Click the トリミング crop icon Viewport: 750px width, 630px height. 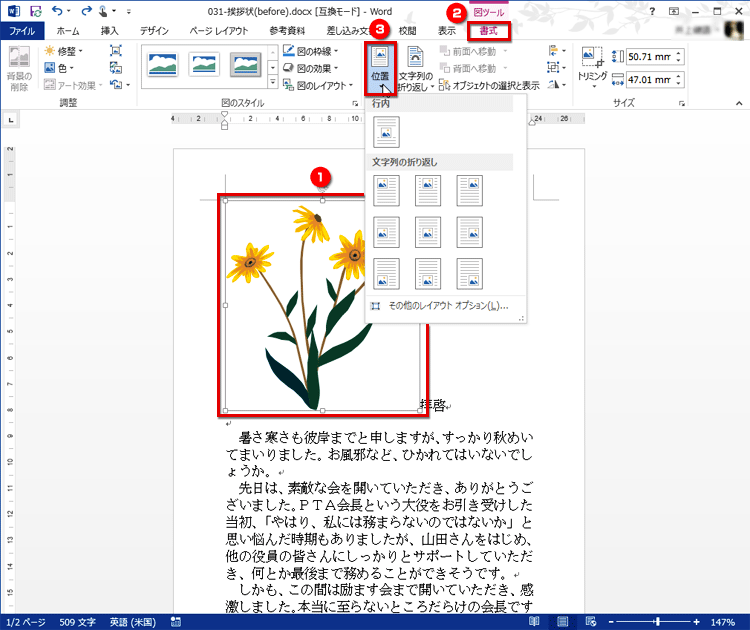coord(592,57)
